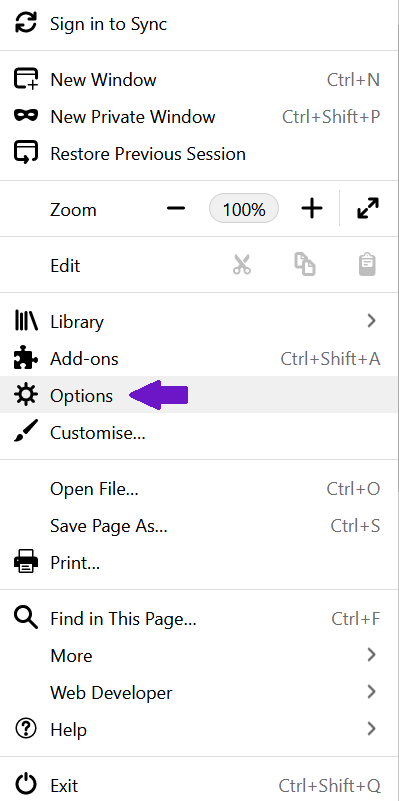Click the Copy icon in Edit row
Screen dimensions: 399x801
[304, 265]
